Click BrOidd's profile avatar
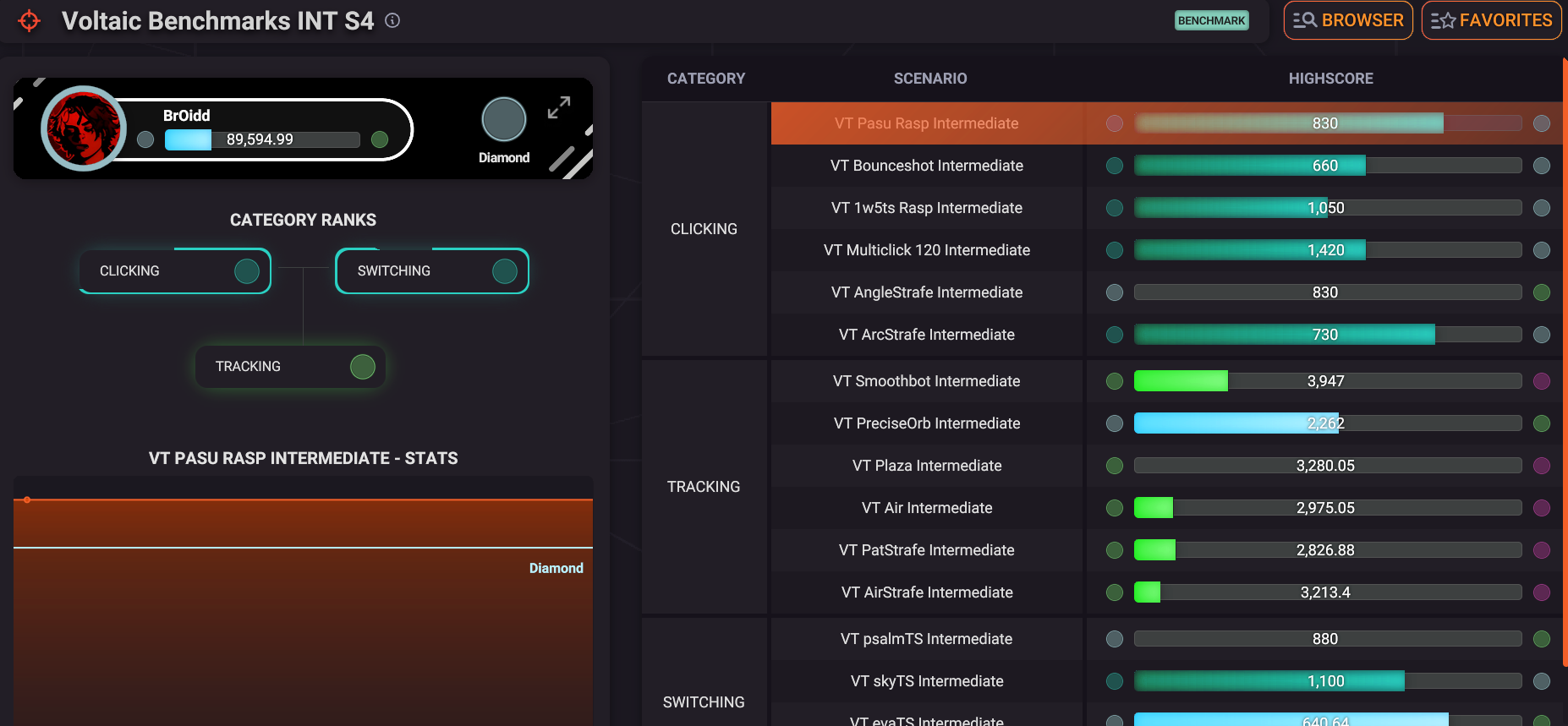The width and height of the screenshot is (1568, 726). 83,128
